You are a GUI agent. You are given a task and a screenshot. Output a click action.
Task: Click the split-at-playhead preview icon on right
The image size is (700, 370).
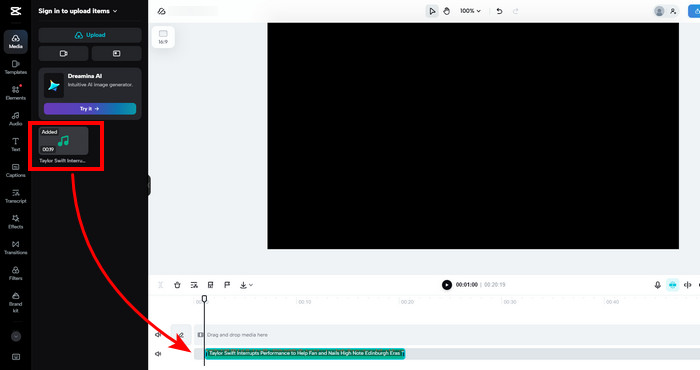[688, 285]
